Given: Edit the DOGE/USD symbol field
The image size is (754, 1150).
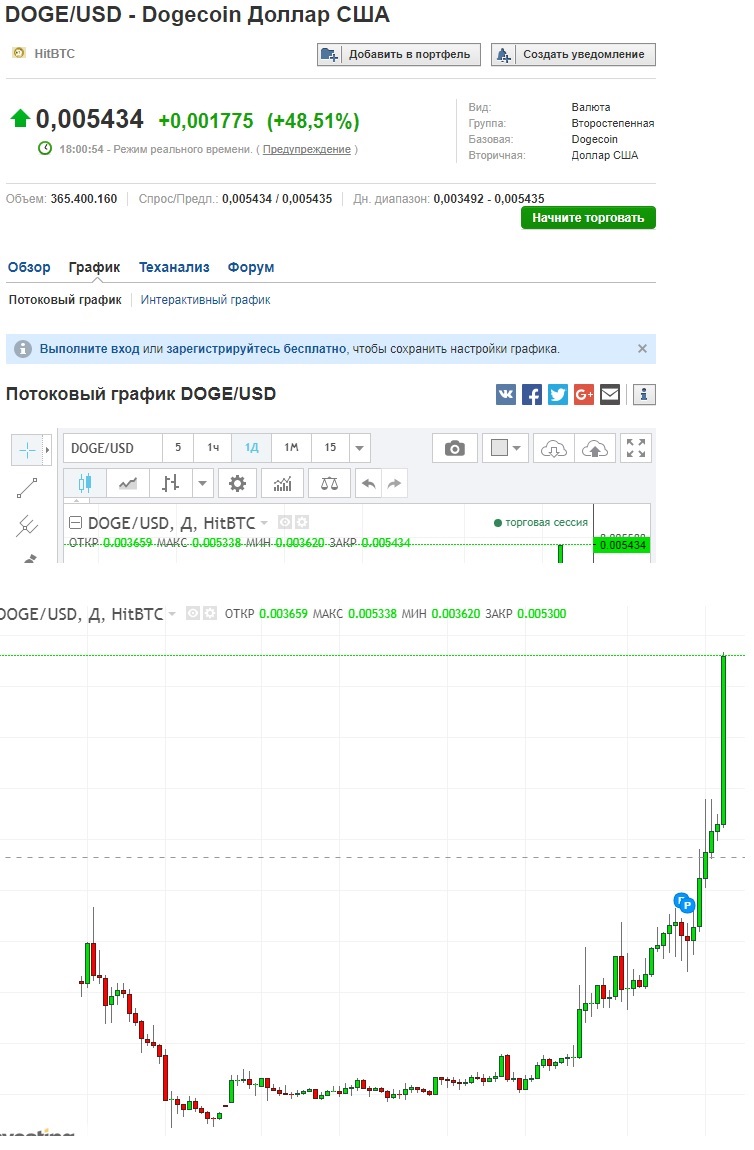Looking at the screenshot, I should coord(113,448).
